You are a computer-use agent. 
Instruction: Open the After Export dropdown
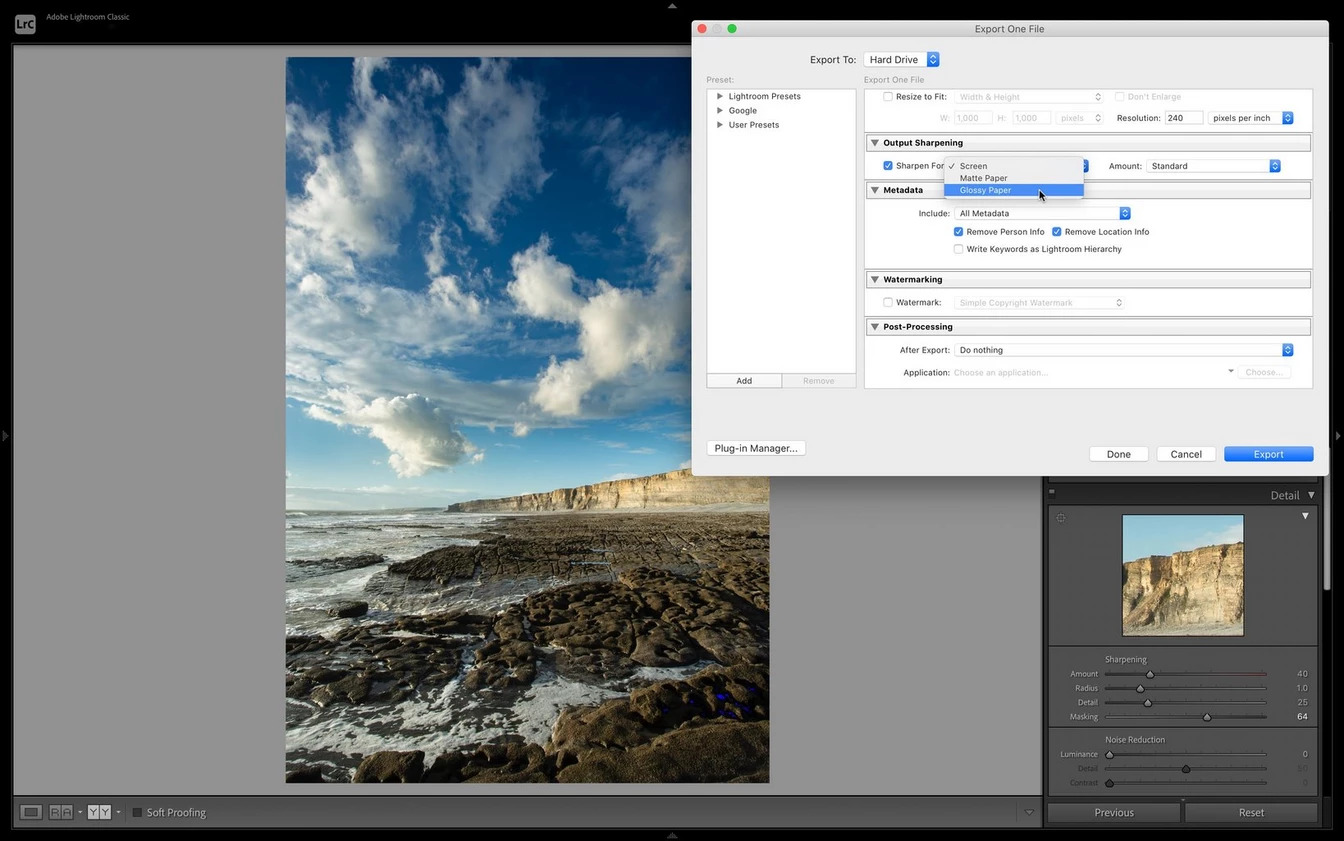[1124, 350]
